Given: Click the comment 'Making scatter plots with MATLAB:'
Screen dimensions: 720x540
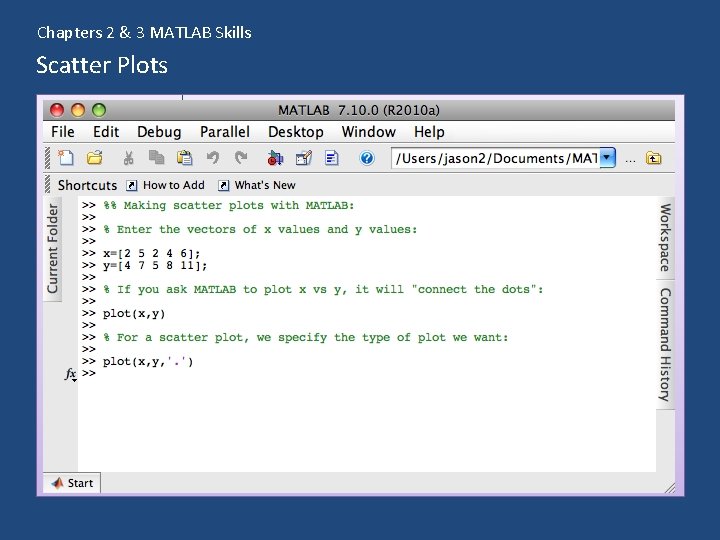Looking at the screenshot, I should [229, 205].
